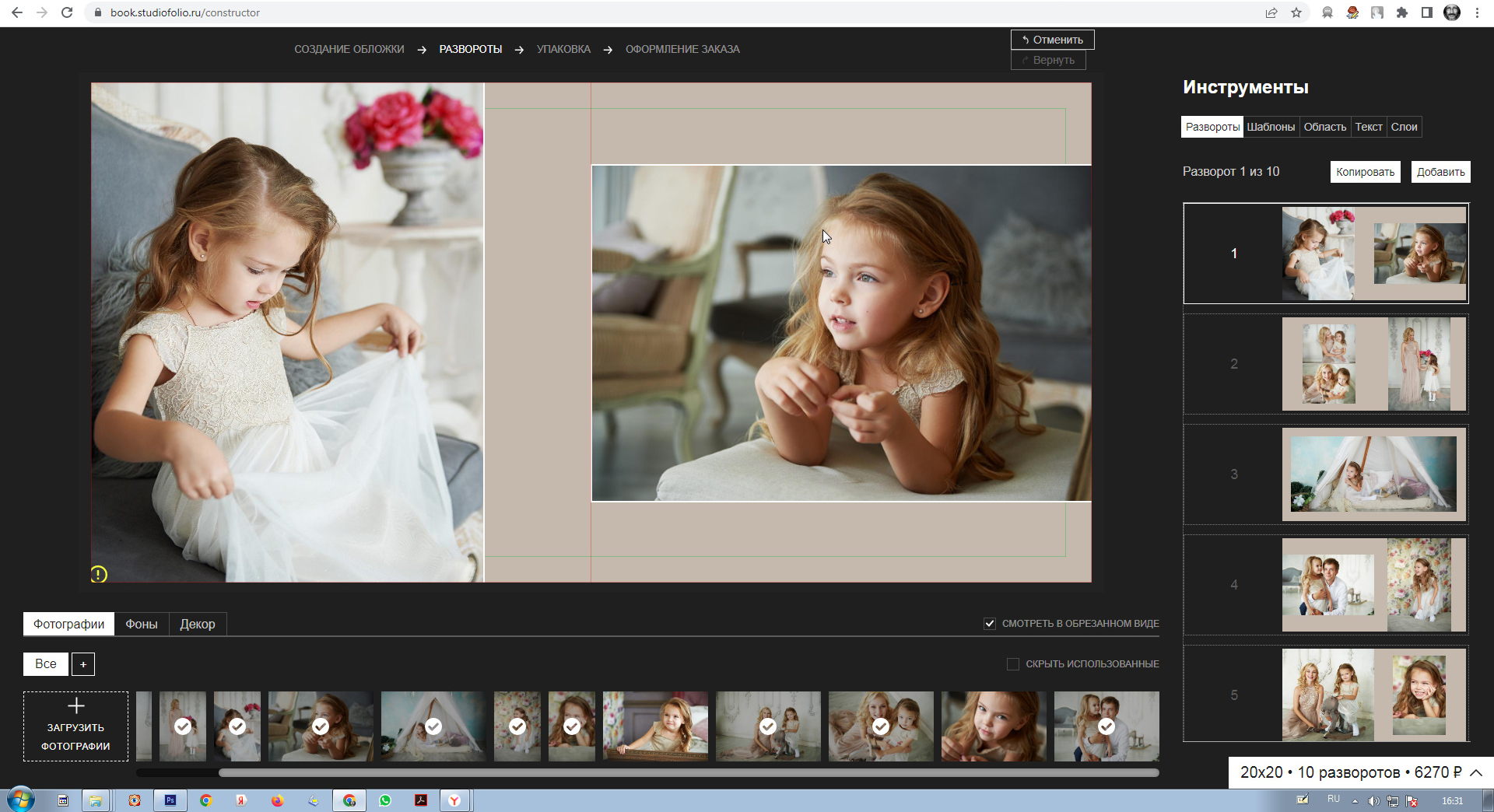Click browser back arrow

pyautogui.click(x=17, y=12)
